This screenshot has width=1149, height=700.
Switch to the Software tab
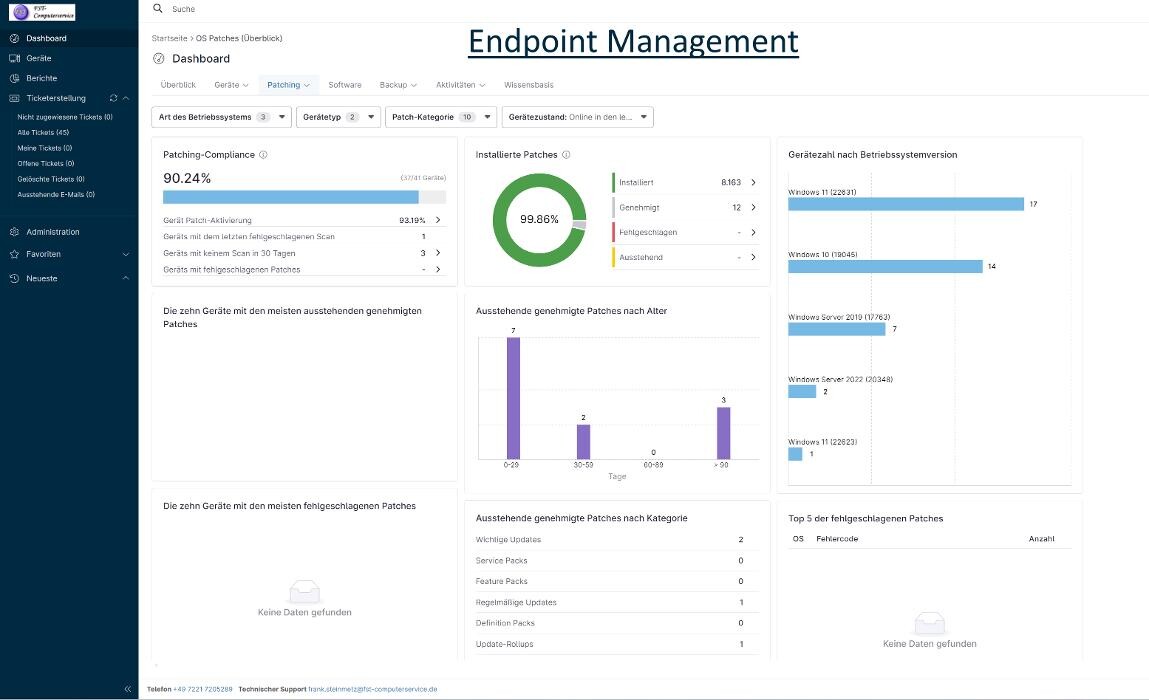(x=345, y=85)
